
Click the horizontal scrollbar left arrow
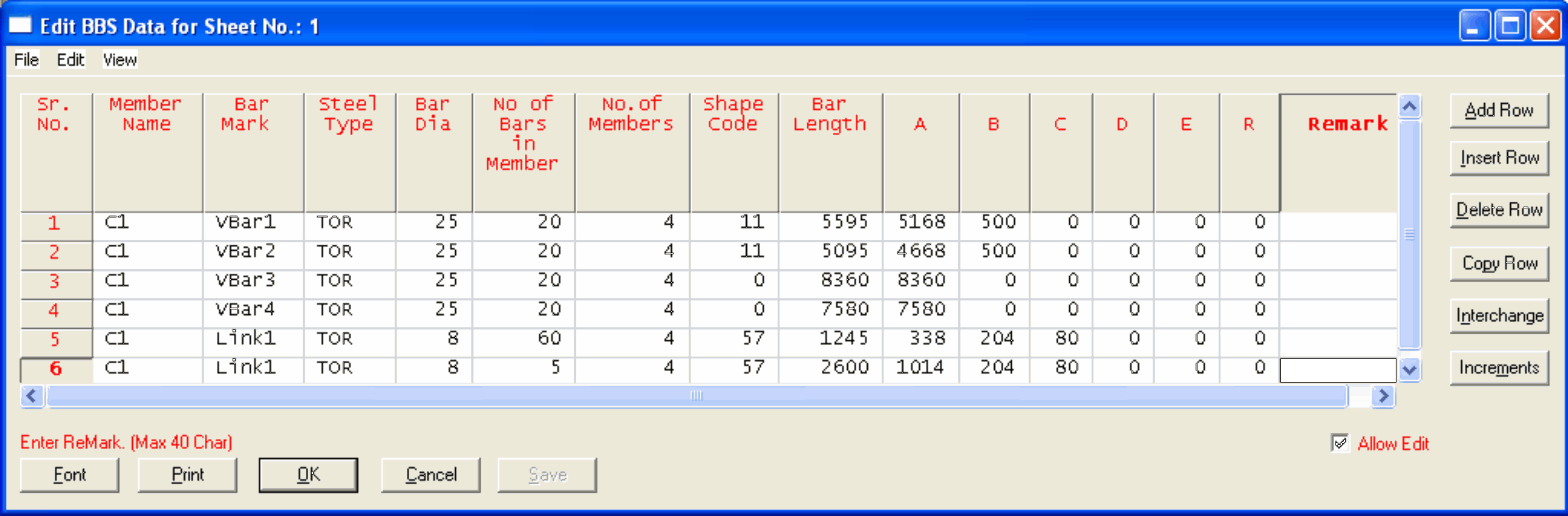pyautogui.click(x=32, y=396)
